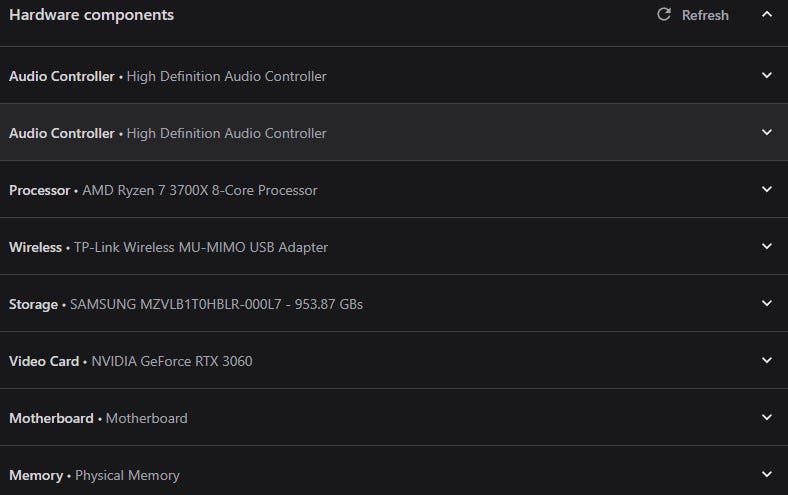Expand the highlighted second Audio Controller chevron
788x495 pixels.
pos(767,133)
